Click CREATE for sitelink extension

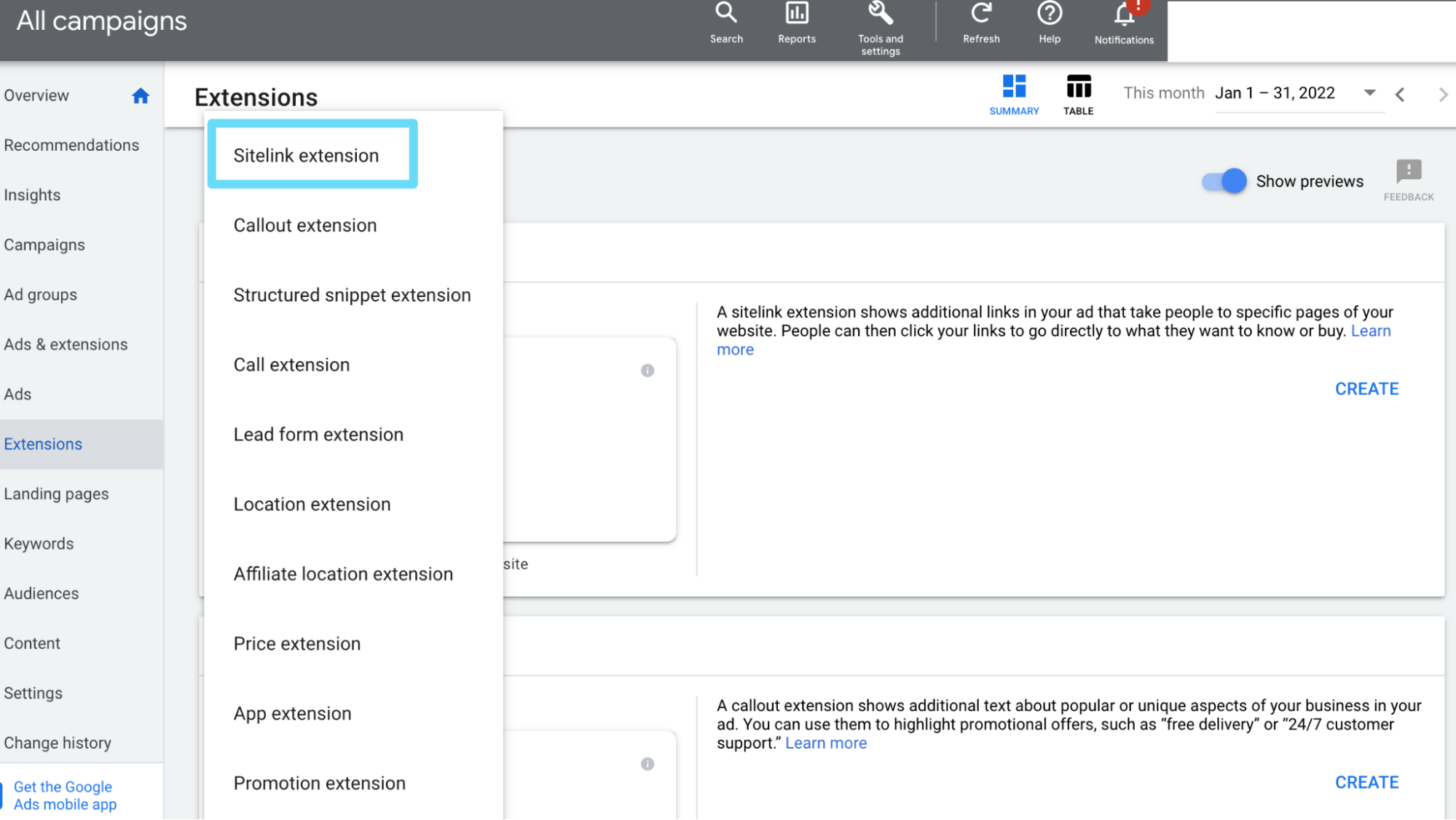tap(1366, 389)
